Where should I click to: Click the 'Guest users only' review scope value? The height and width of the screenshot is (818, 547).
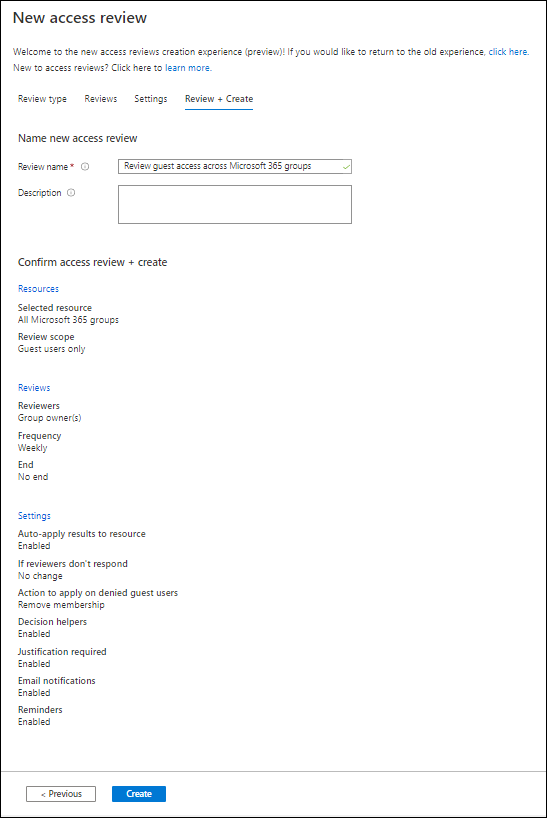tap(52, 349)
